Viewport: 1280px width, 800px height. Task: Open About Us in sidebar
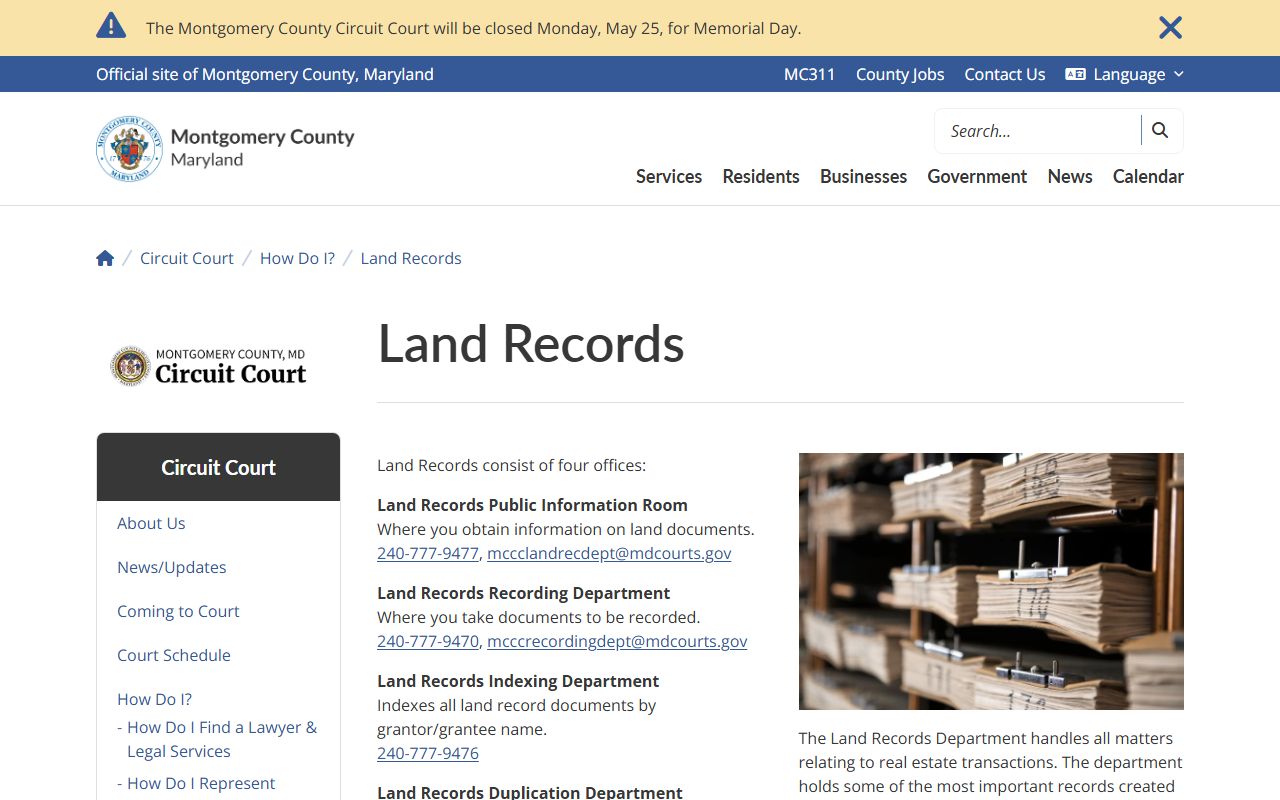tap(151, 523)
